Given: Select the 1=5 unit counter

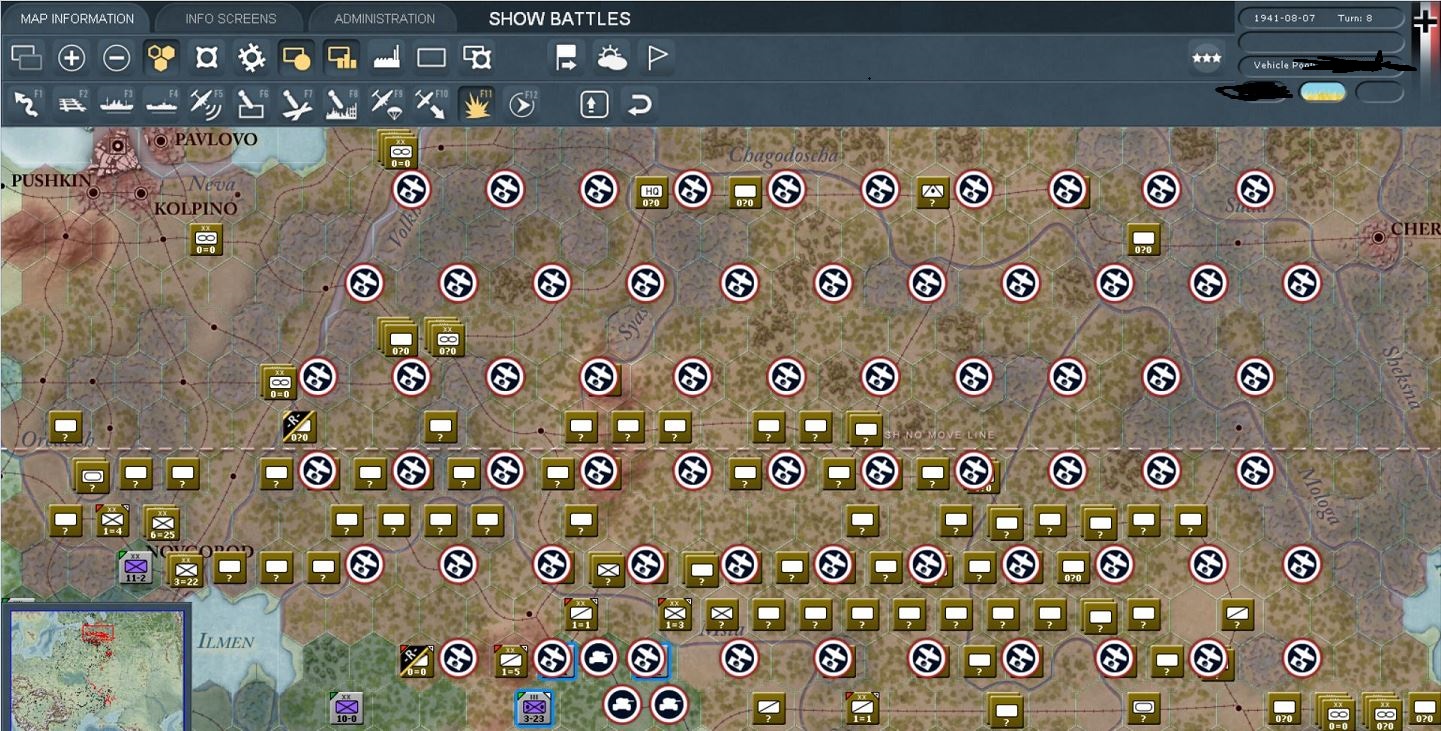Looking at the screenshot, I should click(511, 660).
